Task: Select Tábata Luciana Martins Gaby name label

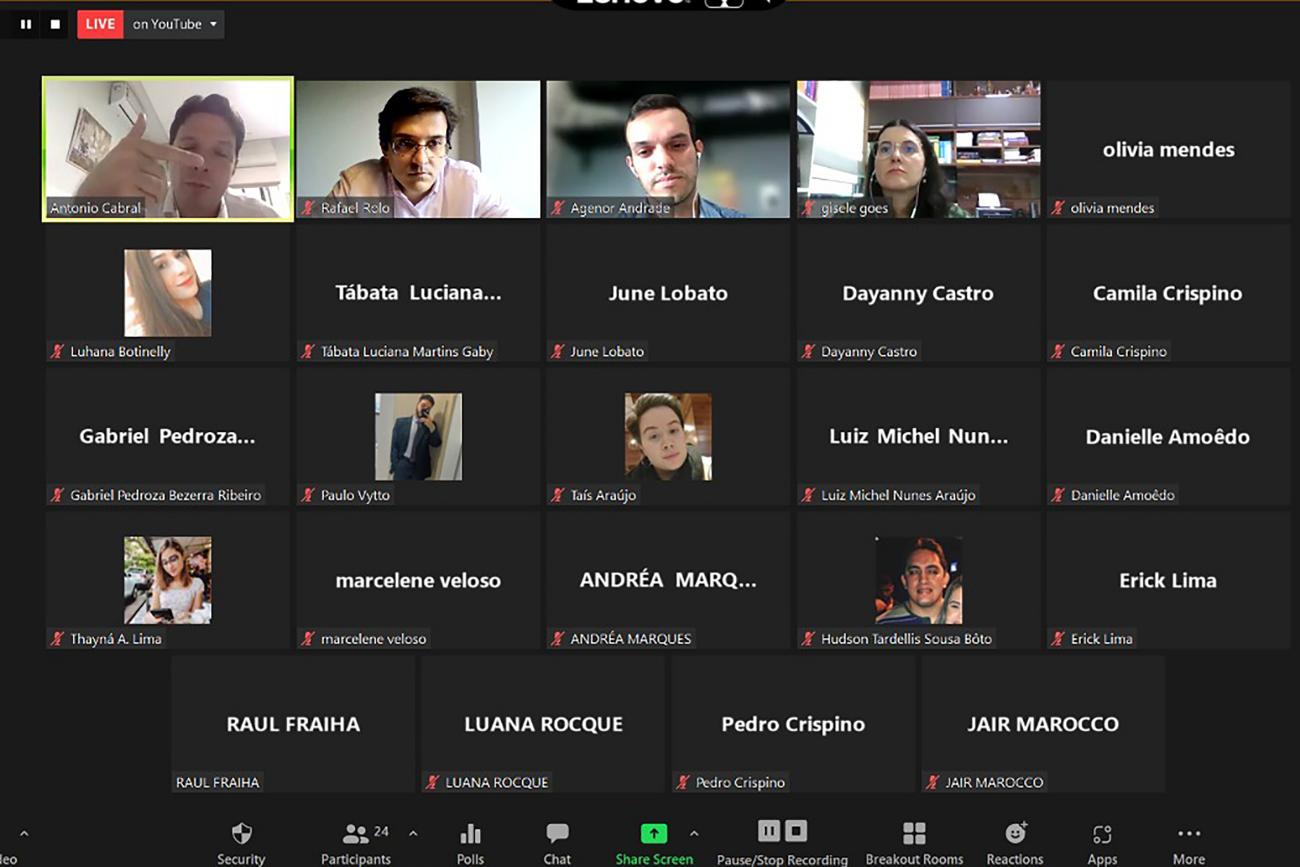Action: (407, 351)
